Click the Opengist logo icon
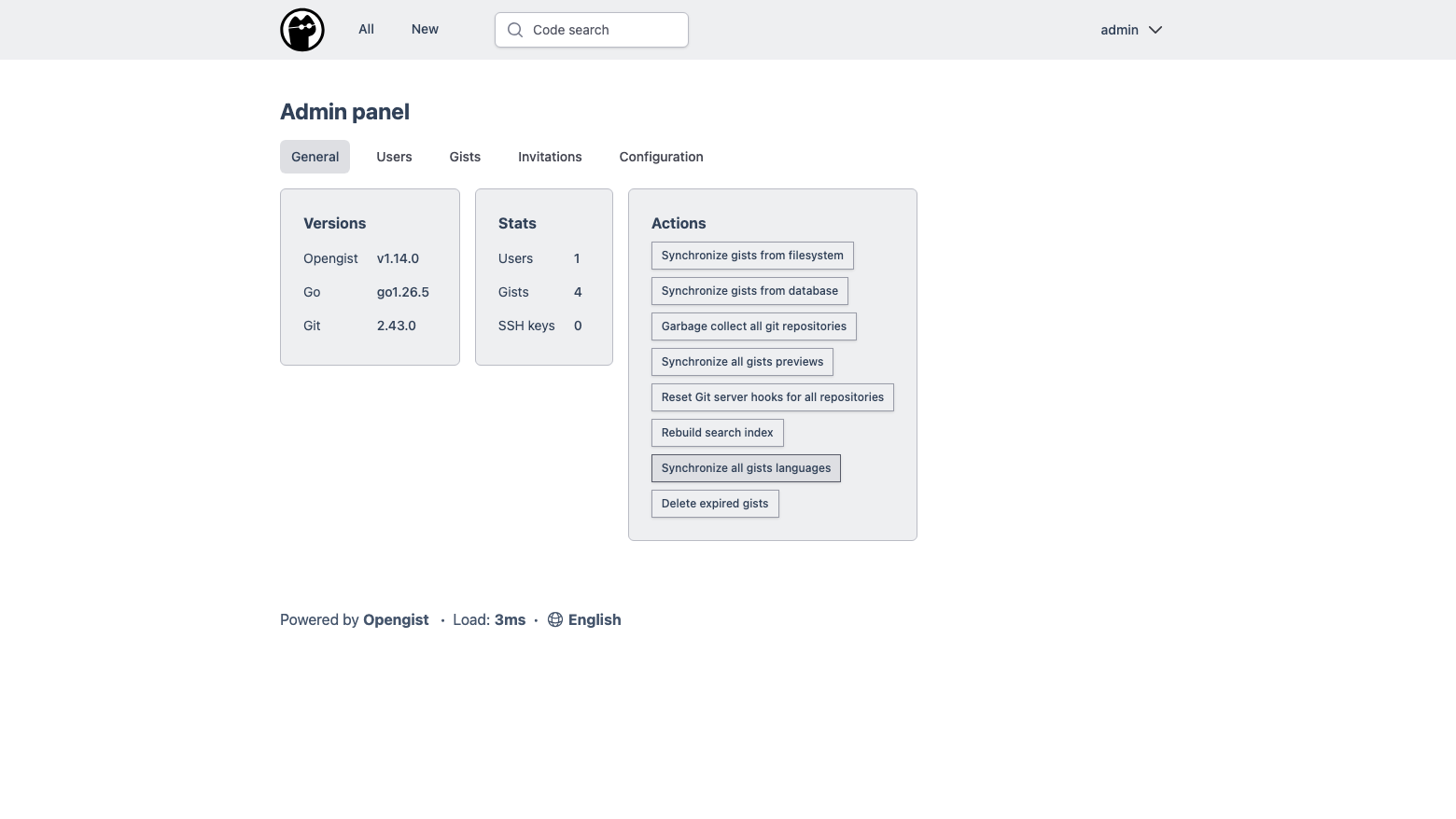The height and width of the screenshot is (819, 1456). click(302, 30)
